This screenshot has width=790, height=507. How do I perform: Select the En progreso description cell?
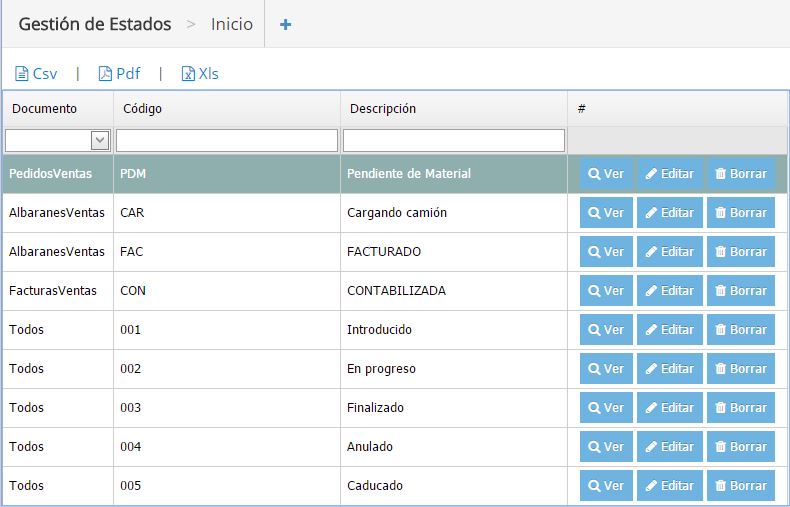click(x=454, y=368)
